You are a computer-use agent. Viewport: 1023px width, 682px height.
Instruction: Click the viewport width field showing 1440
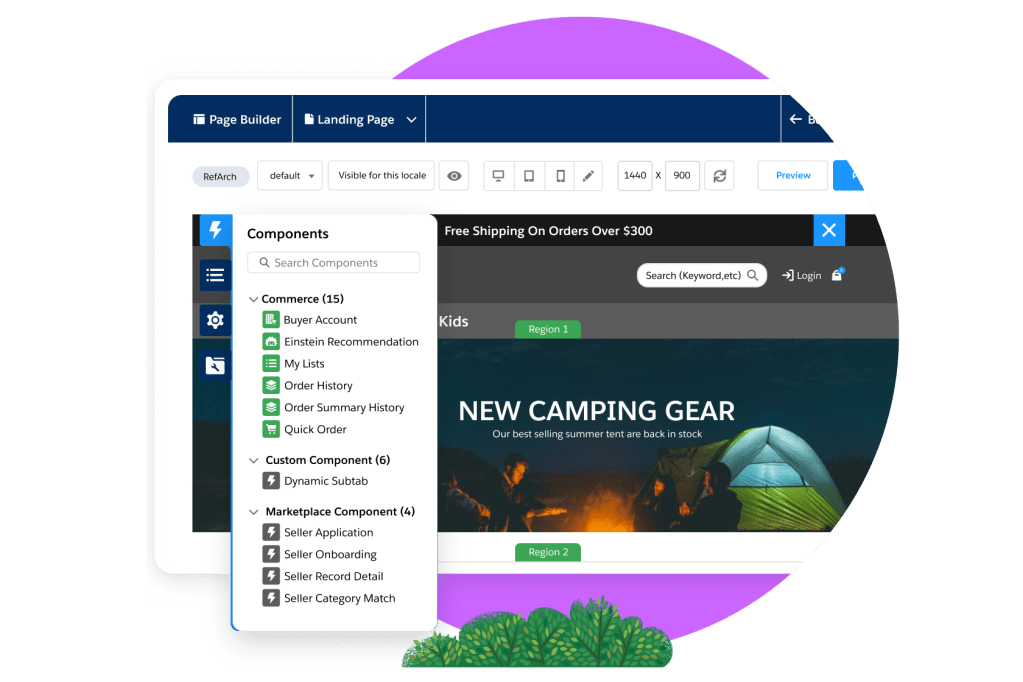pyautogui.click(x=635, y=176)
